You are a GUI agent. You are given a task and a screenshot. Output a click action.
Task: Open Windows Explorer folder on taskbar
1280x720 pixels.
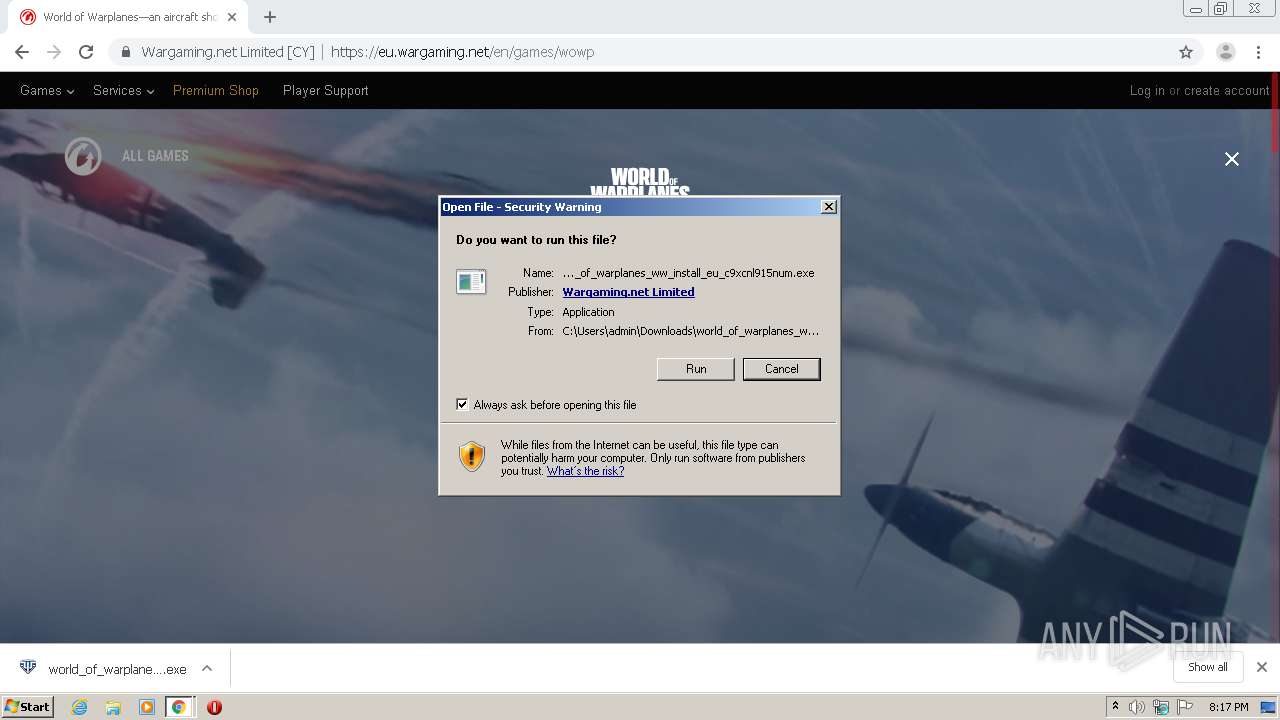click(113, 707)
